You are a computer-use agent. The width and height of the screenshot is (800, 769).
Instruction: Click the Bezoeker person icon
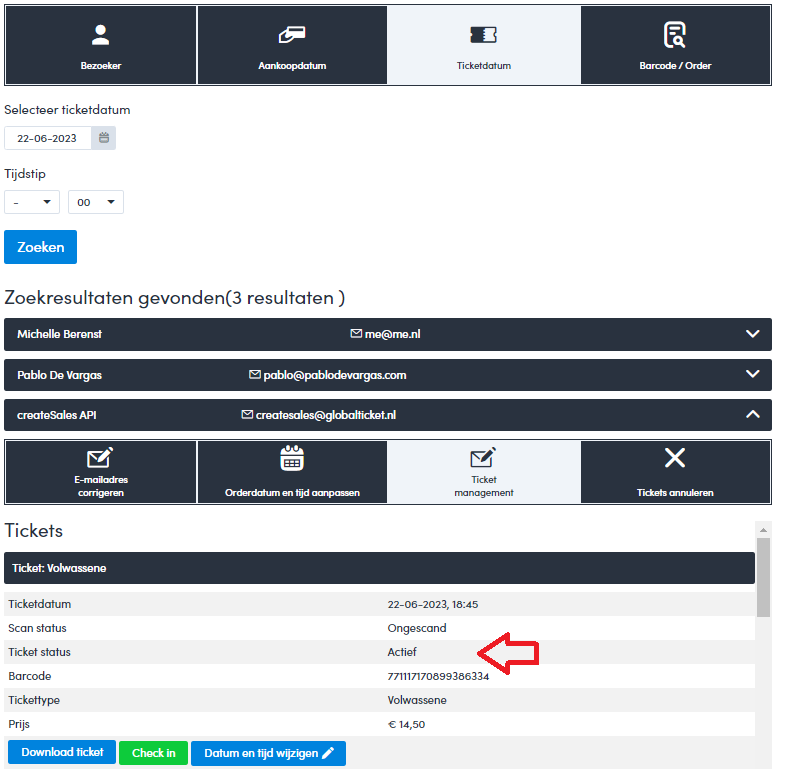pyautogui.click(x=100, y=35)
